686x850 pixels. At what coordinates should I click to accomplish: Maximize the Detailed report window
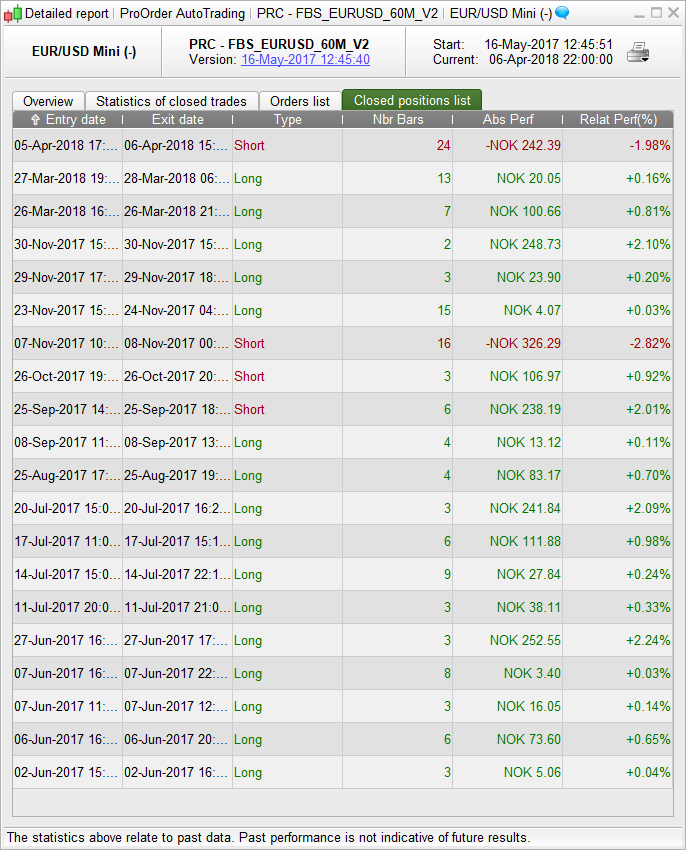pos(655,13)
